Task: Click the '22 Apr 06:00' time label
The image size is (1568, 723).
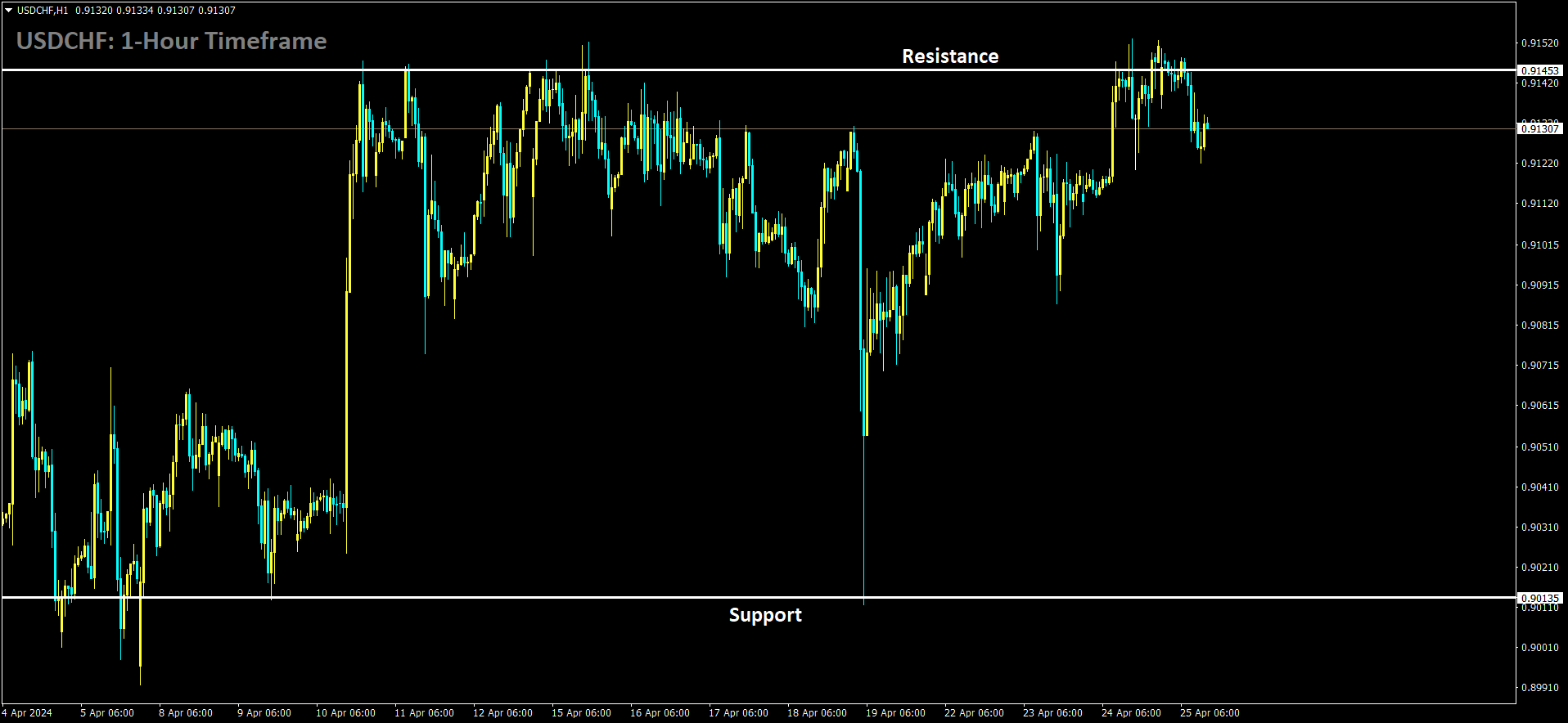Action: coord(974,713)
